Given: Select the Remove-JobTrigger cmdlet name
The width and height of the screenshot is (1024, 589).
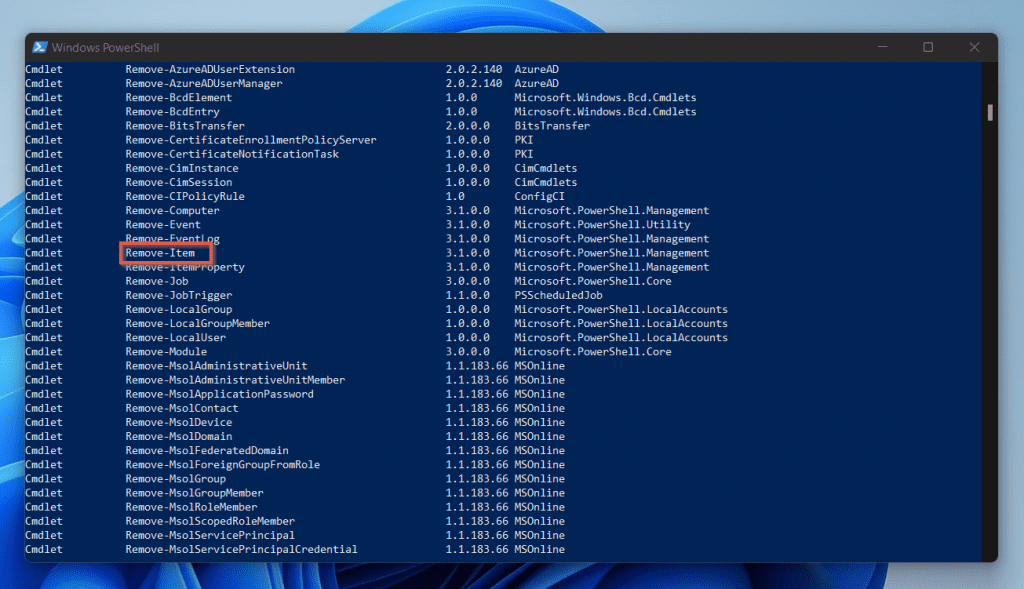Looking at the screenshot, I should click(x=179, y=296).
